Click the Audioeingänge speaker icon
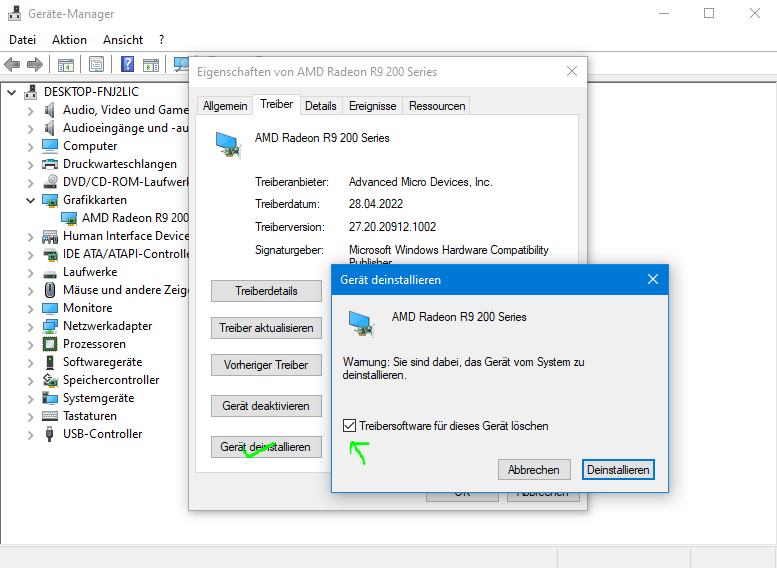The image size is (777, 568). (50, 128)
